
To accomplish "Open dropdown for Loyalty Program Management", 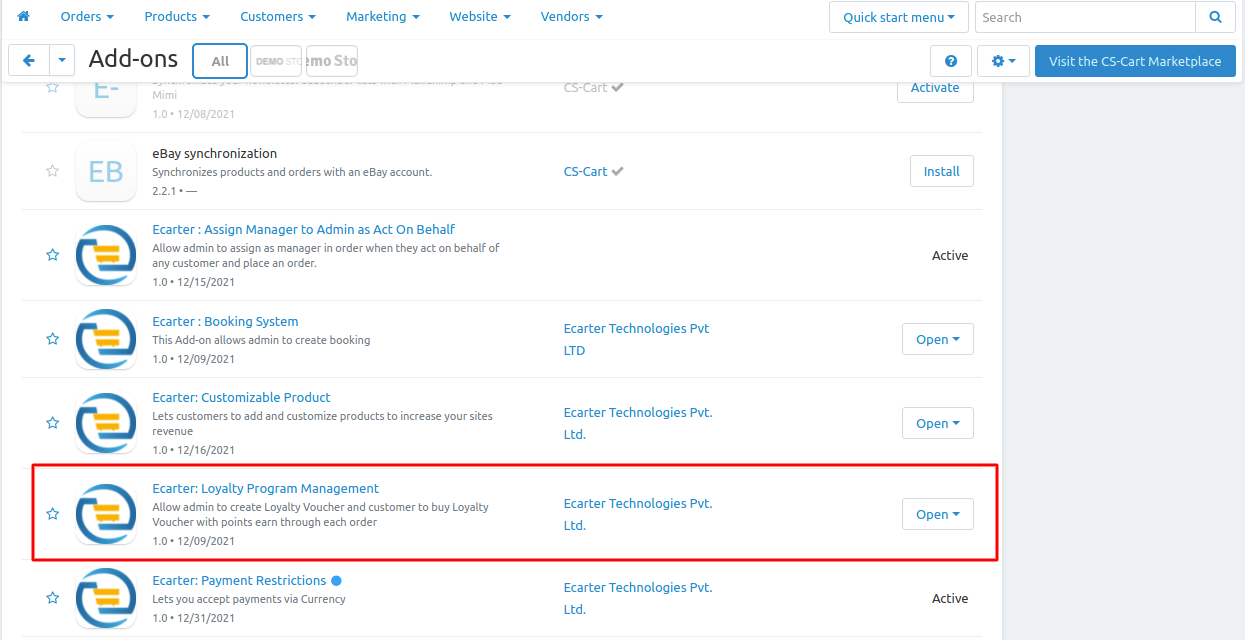I will click(938, 514).
